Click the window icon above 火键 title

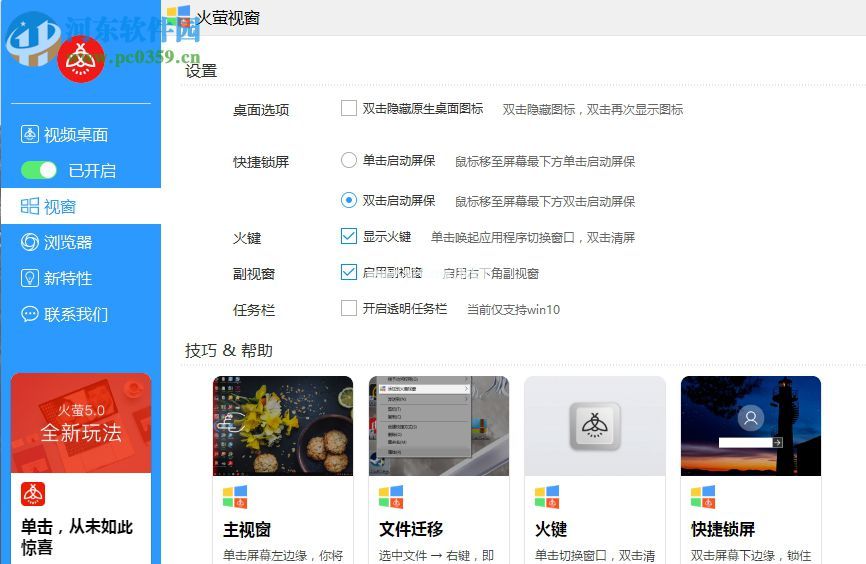pyautogui.click(x=547, y=497)
